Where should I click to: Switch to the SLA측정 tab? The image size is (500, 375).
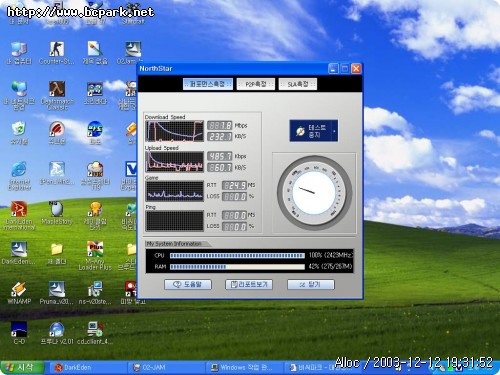(x=298, y=84)
